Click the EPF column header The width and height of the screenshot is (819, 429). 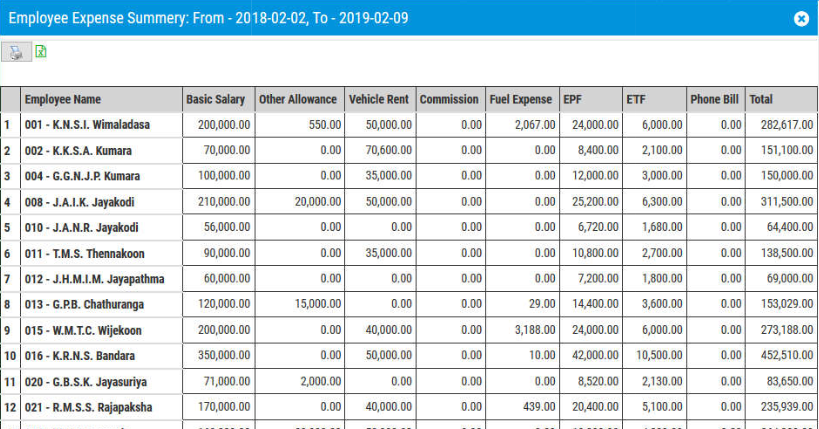[x=574, y=100]
